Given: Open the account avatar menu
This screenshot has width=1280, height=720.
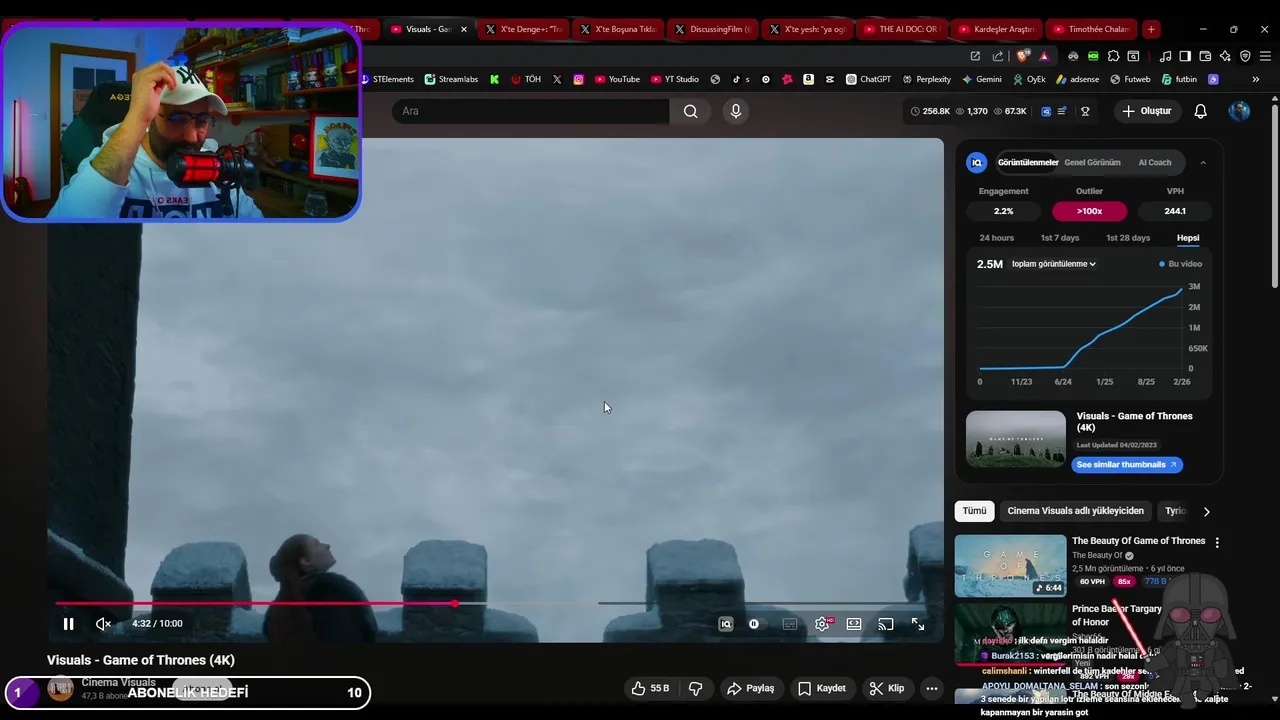Looking at the screenshot, I should 1239,111.
